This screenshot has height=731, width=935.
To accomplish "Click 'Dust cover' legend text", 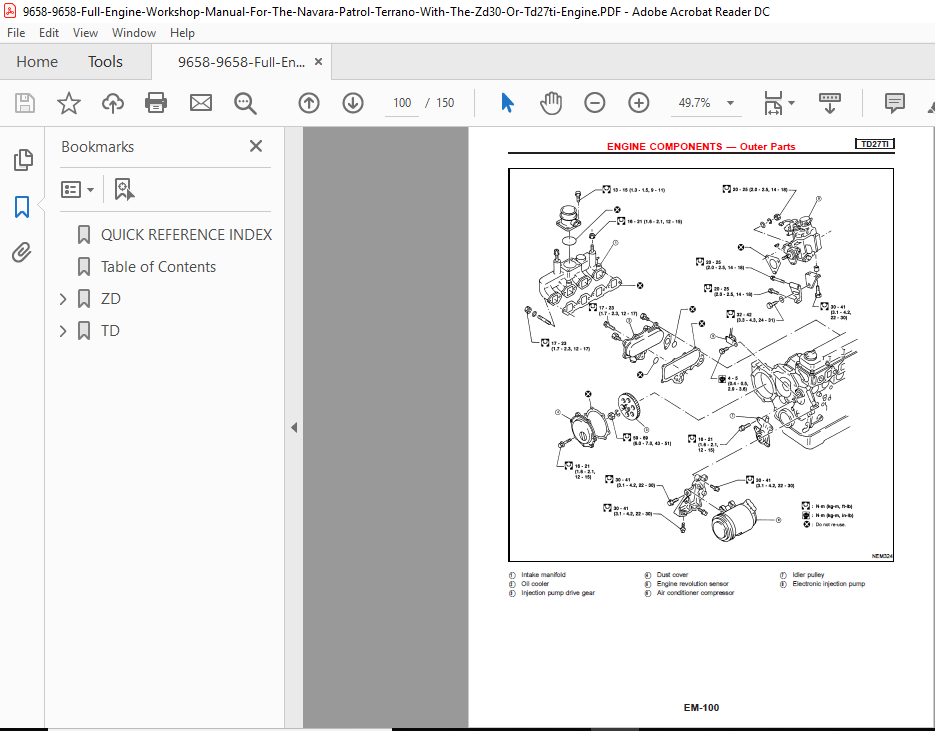I will [x=672, y=575].
